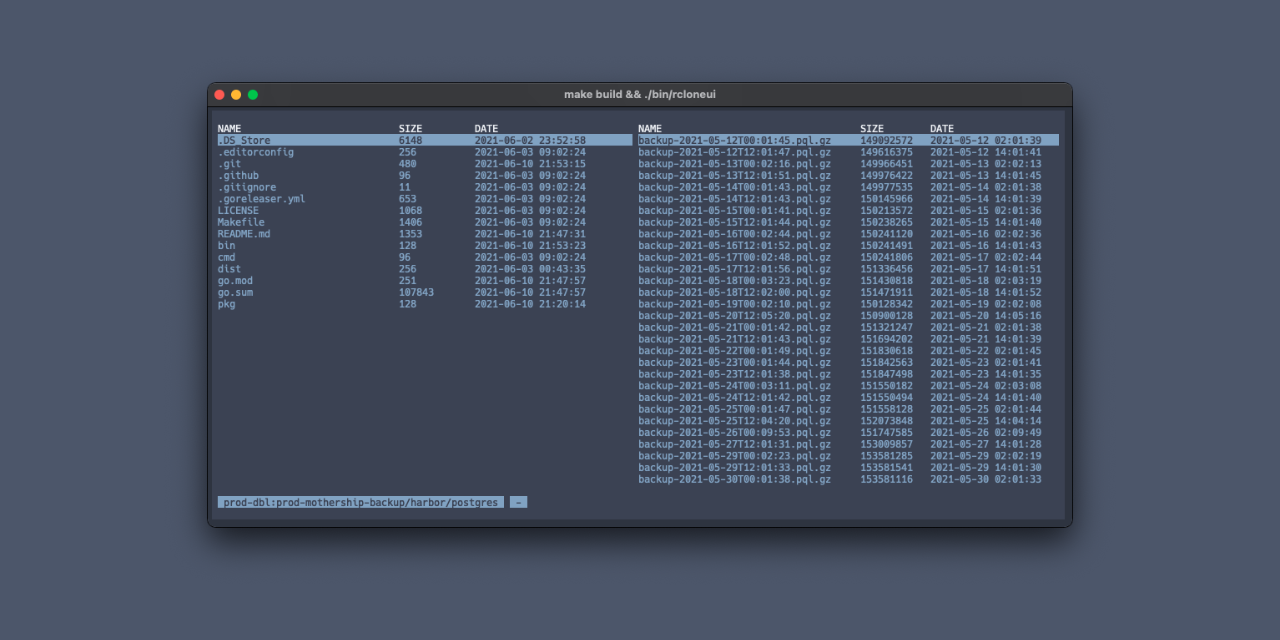Click the left pane SIZE column header
The width and height of the screenshot is (1280, 640).
410,129
